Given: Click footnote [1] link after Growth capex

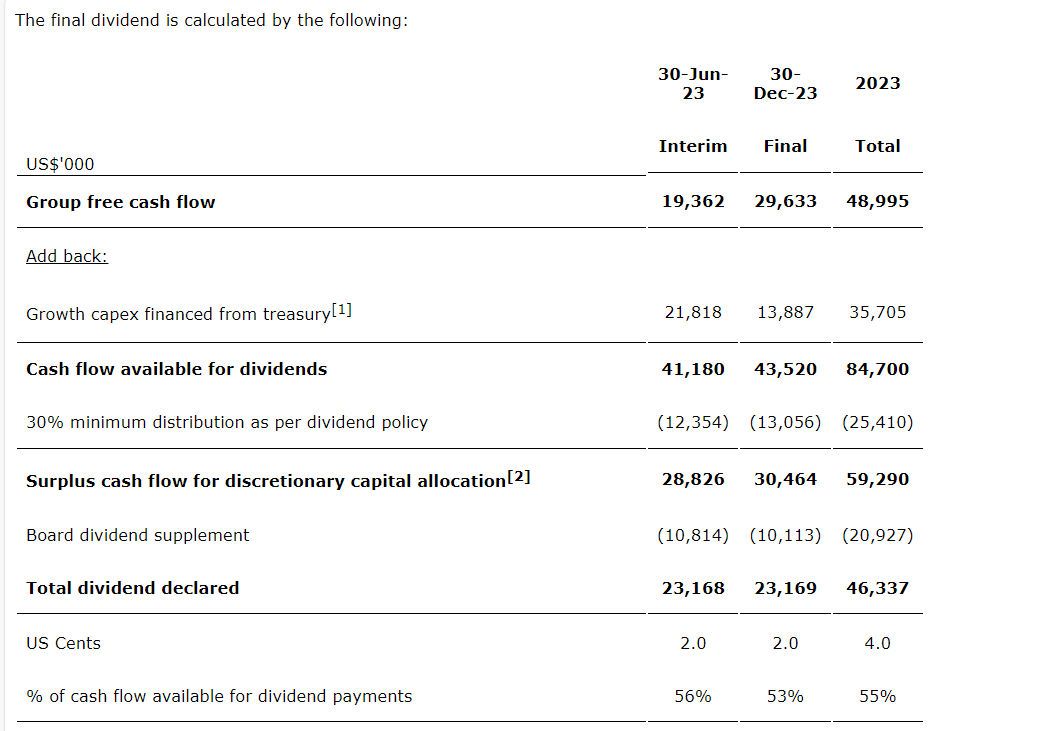Looking at the screenshot, I should pyautogui.click(x=341, y=311).
